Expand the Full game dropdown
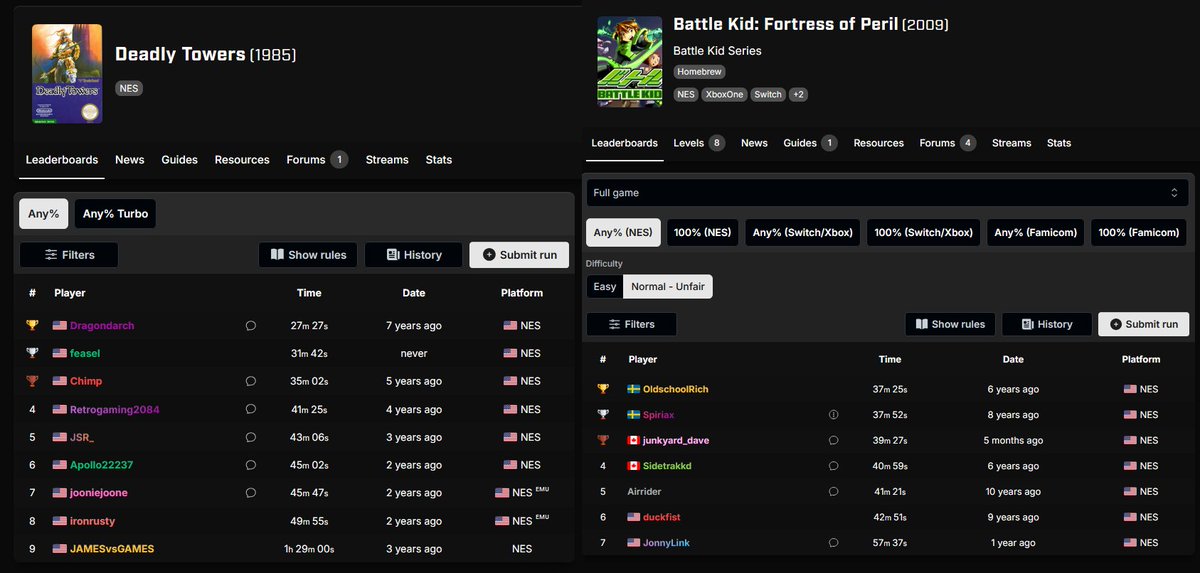1200x573 pixels. 887,192
